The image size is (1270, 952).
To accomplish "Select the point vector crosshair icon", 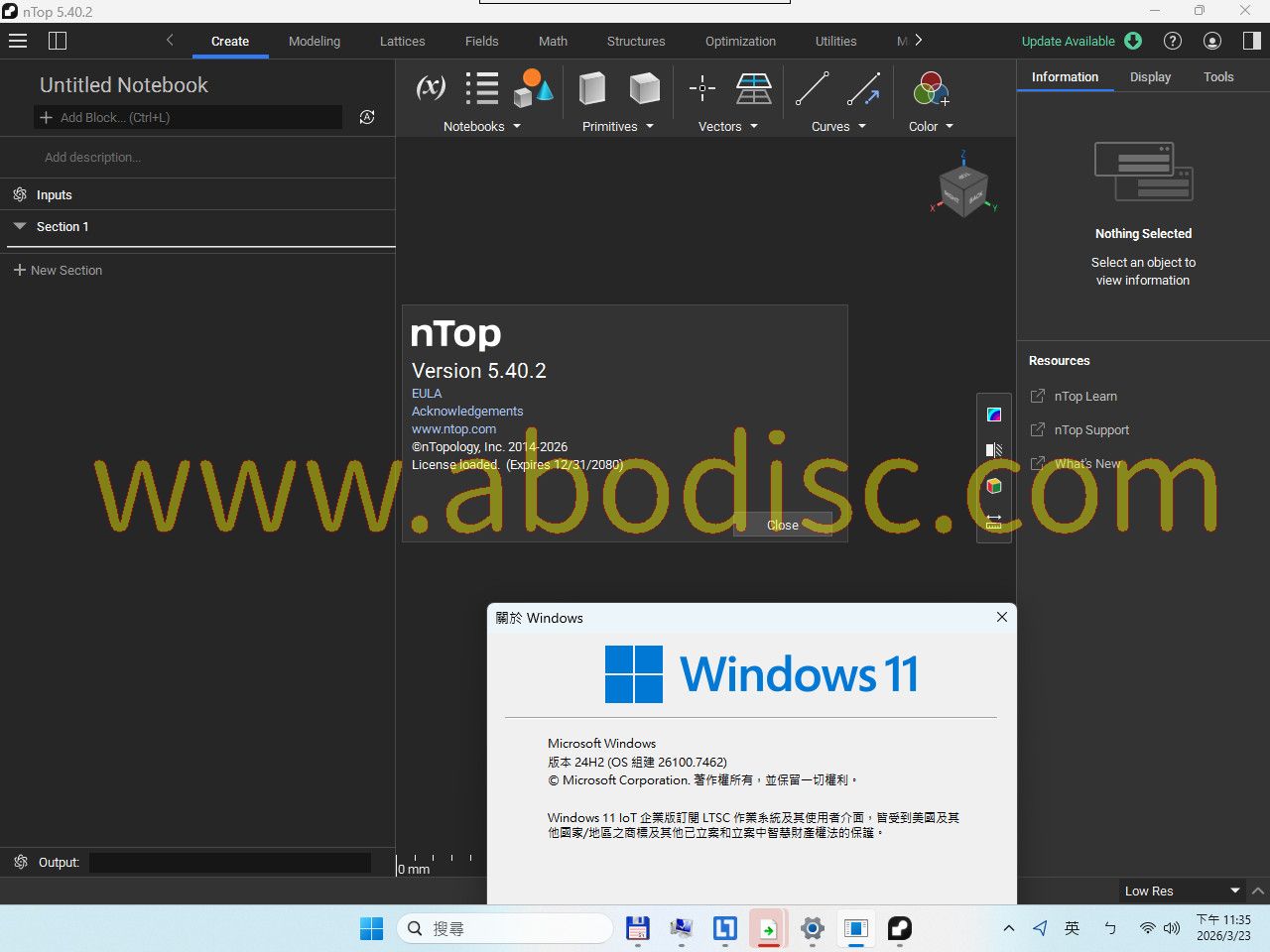I will [702, 88].
